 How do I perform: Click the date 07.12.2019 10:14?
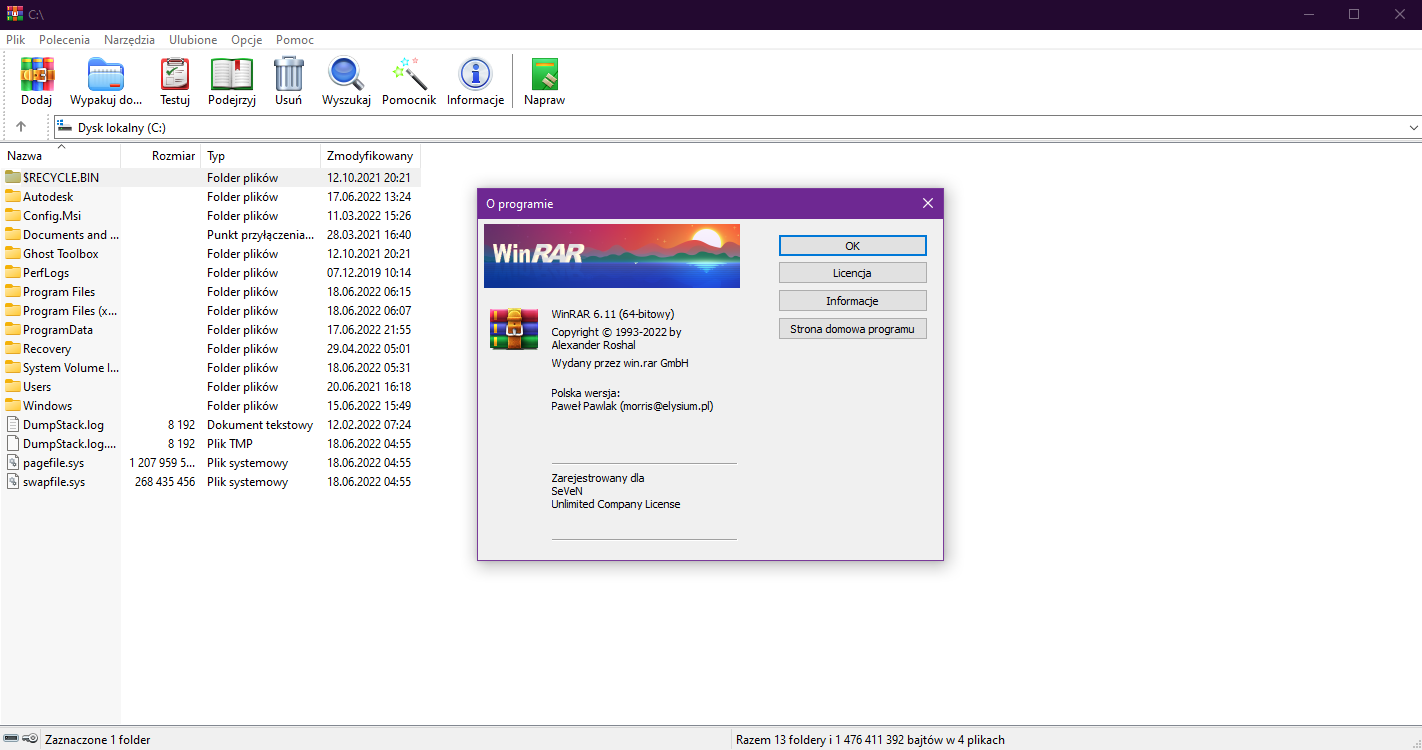pos(369,273)
